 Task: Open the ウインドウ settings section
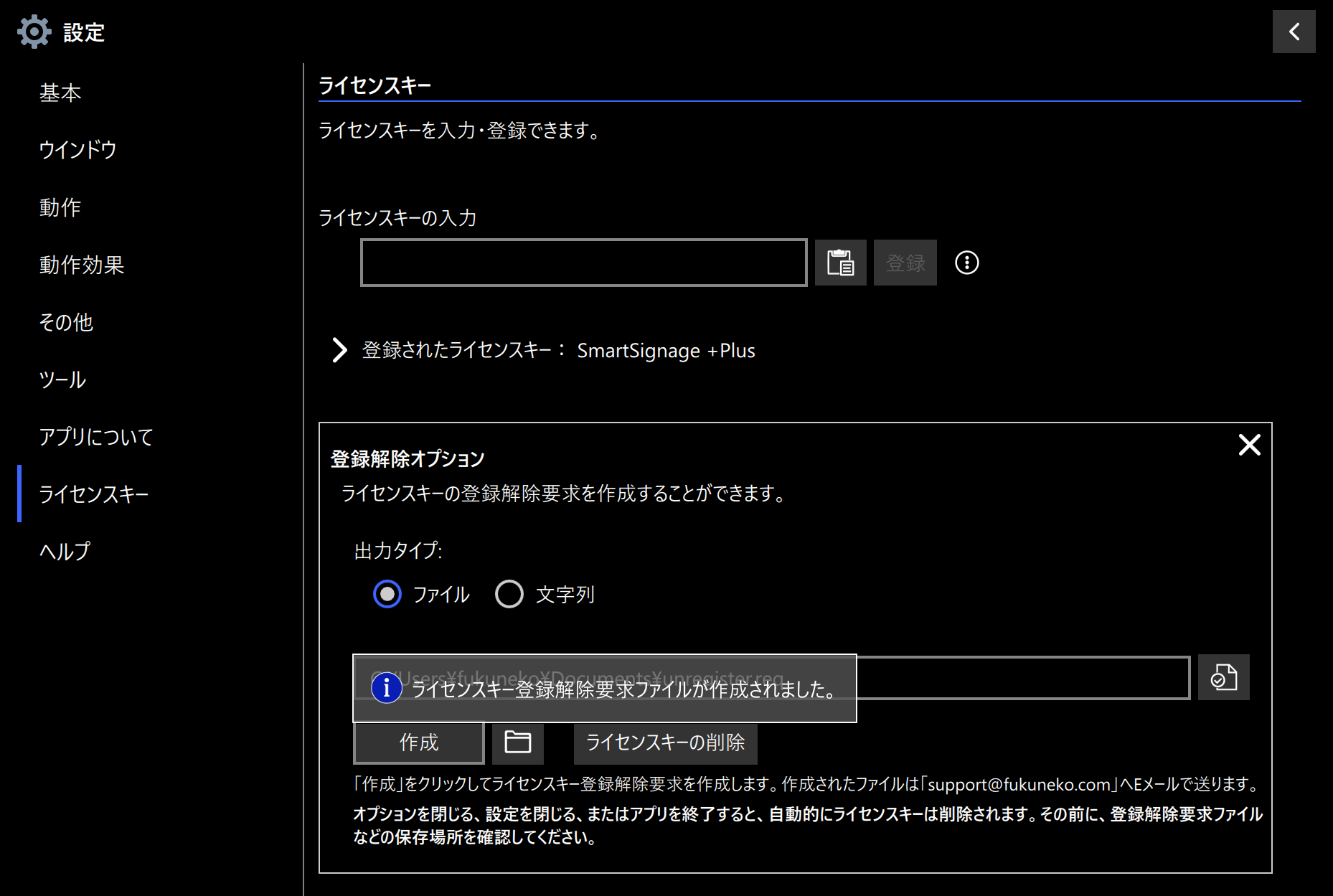77,150
